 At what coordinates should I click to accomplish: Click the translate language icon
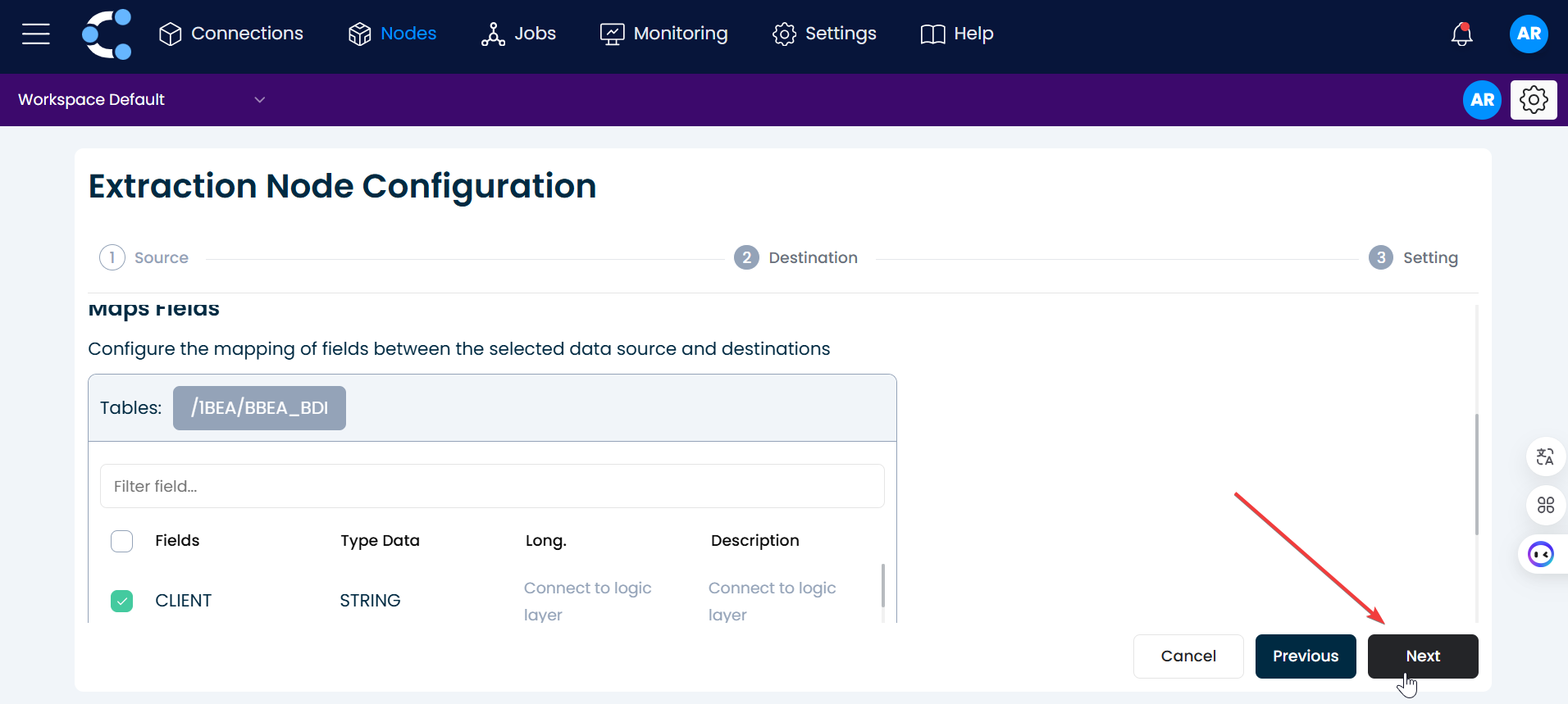[1545, 456]
